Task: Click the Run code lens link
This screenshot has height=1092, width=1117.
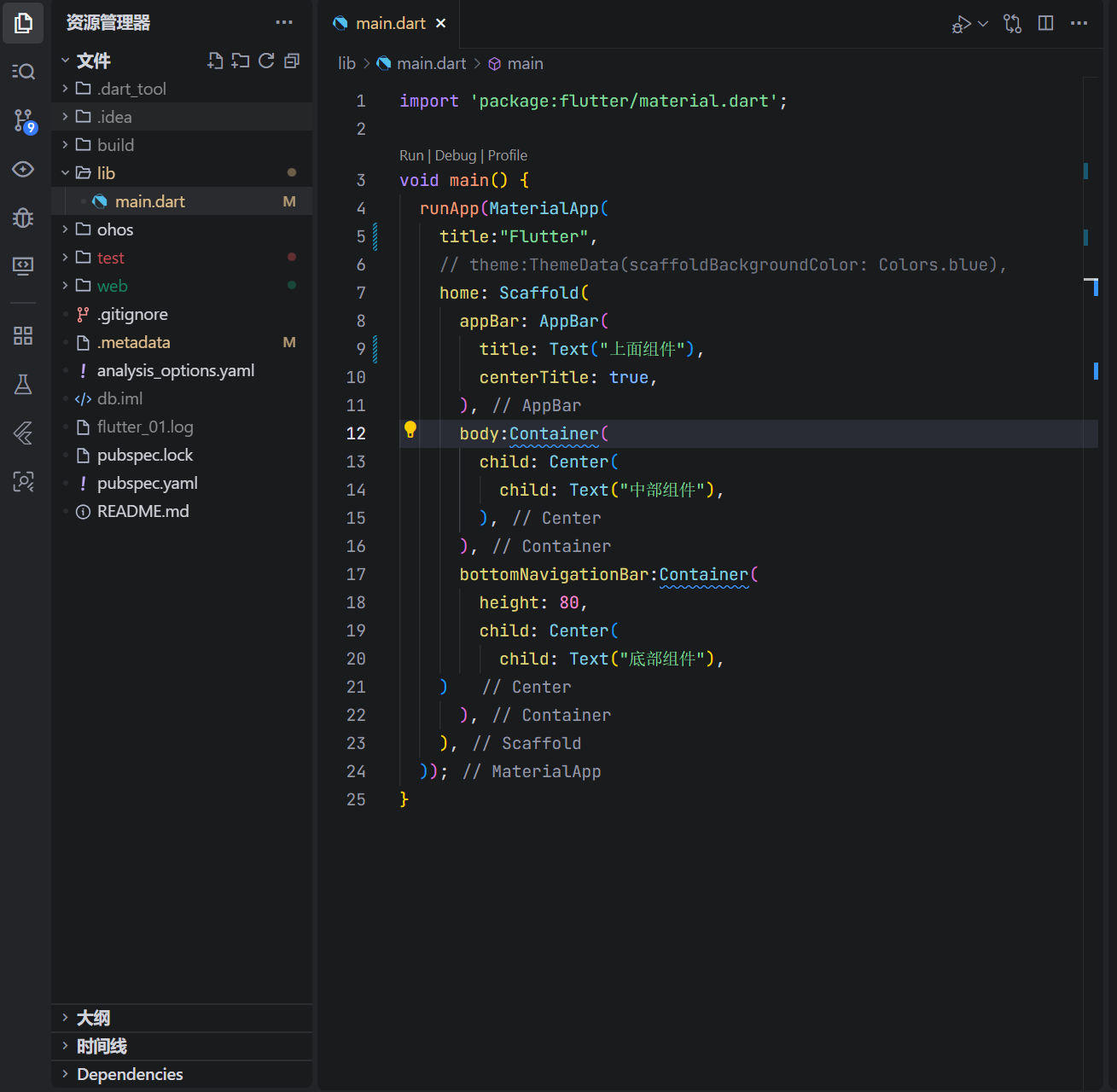Action: [411, 155]
